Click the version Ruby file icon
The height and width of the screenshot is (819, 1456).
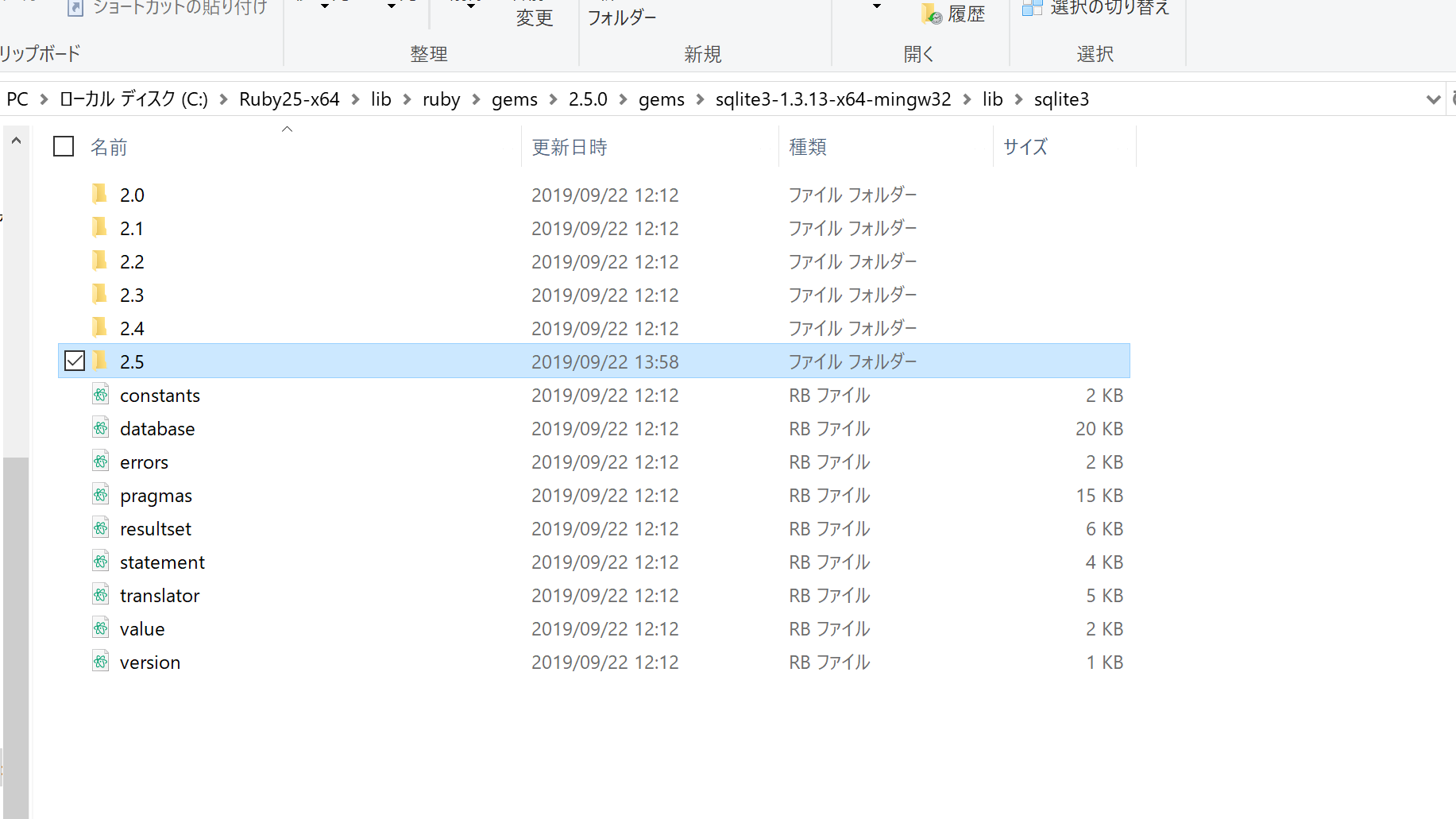(101, 662)
